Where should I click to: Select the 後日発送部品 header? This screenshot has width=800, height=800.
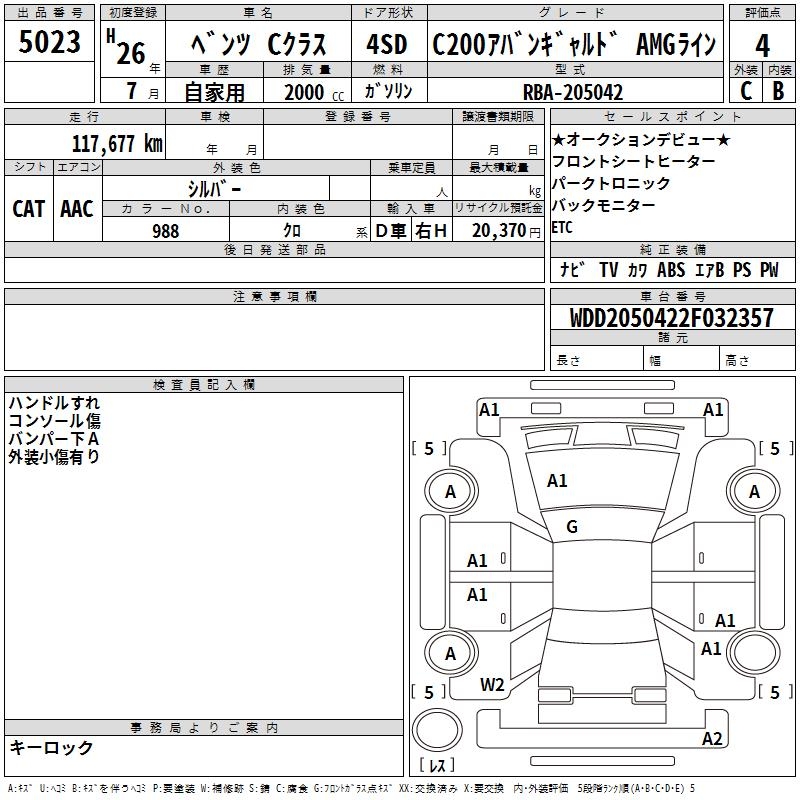274,249
